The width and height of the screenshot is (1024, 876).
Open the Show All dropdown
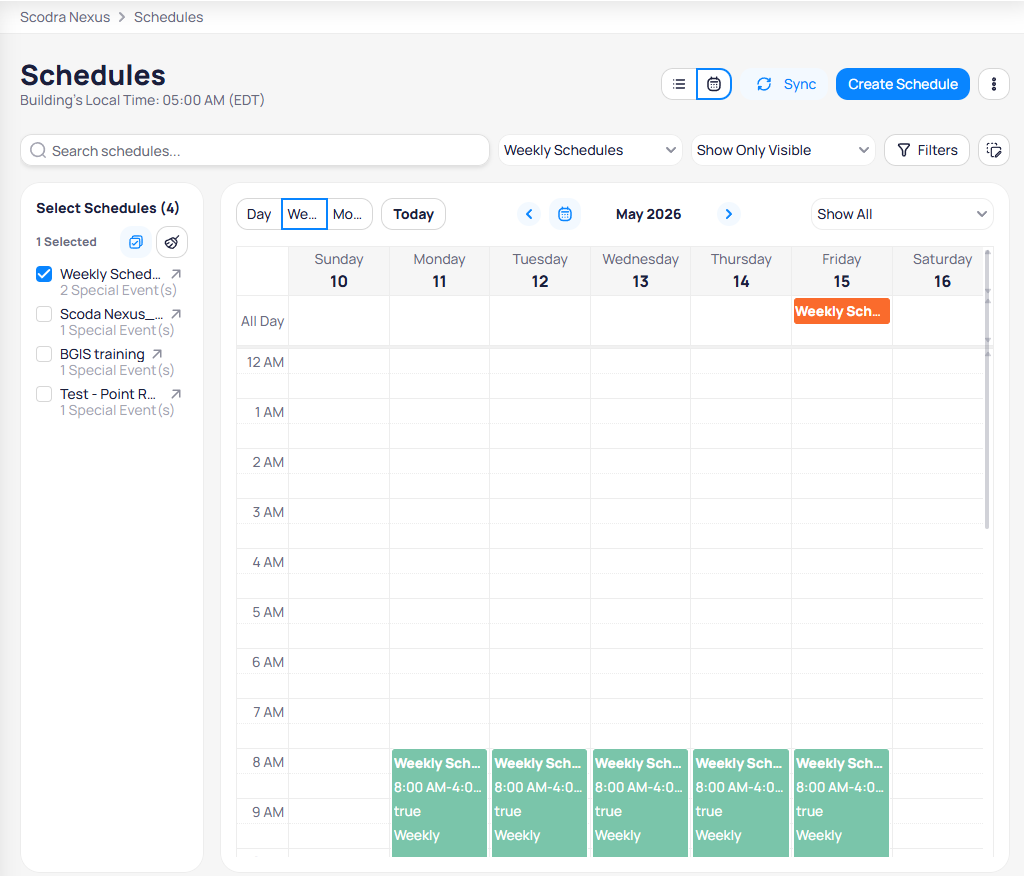point(902,214)
